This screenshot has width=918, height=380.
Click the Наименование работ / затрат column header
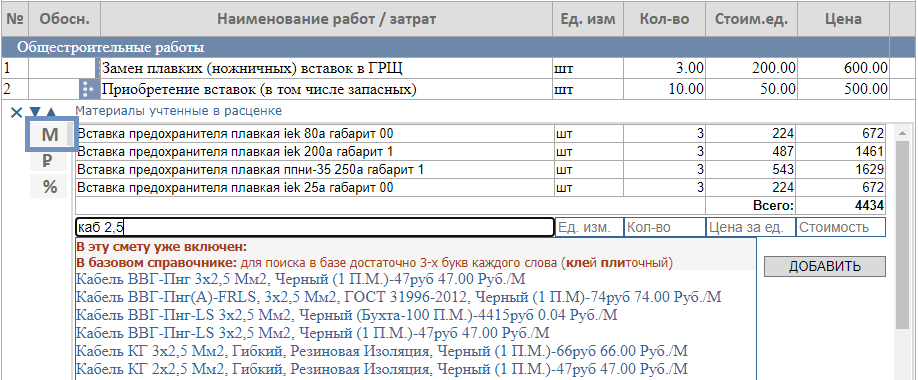(x=327, y=19)
